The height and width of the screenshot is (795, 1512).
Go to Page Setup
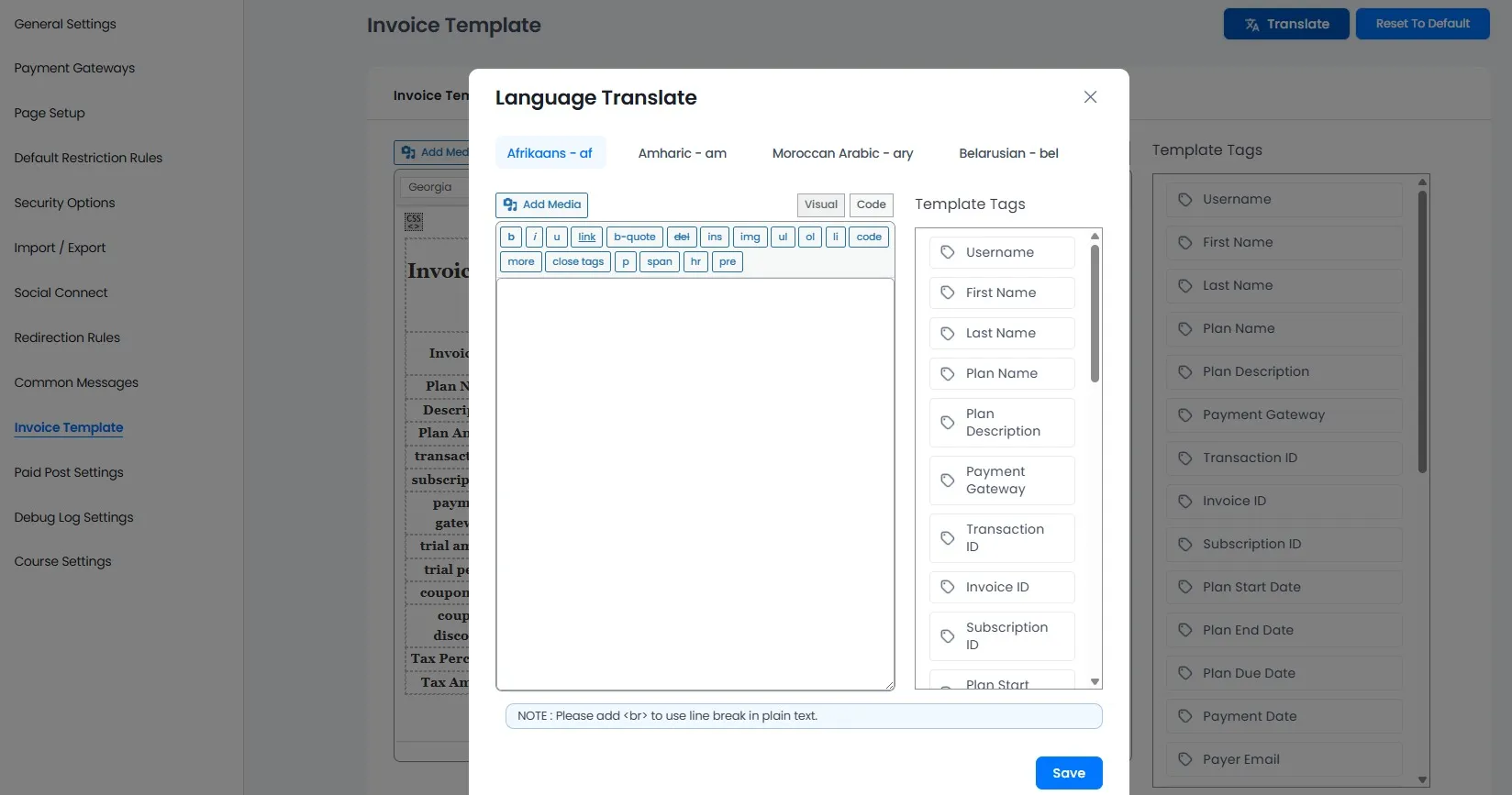[50, 113]
